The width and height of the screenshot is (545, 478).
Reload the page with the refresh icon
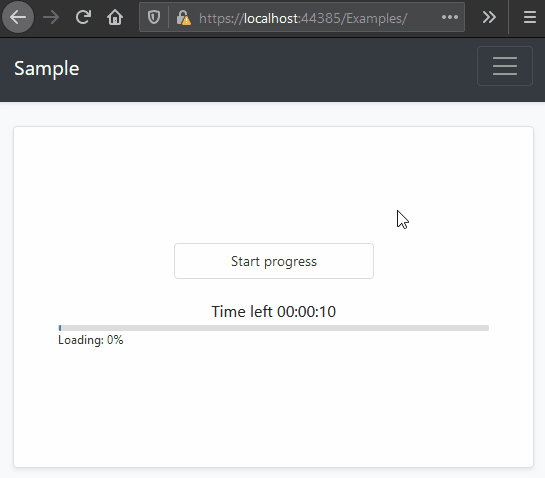pyautogui.click(x=83, y=17)
